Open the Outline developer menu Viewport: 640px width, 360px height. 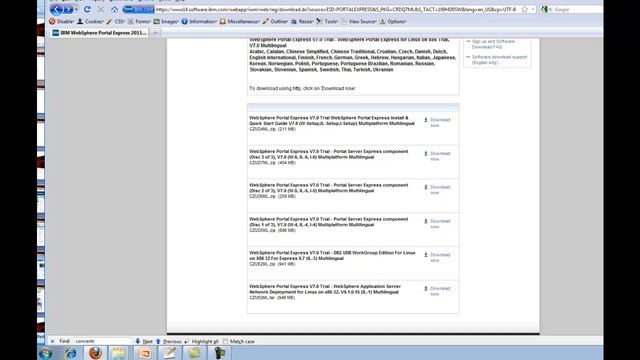point(276,21)
